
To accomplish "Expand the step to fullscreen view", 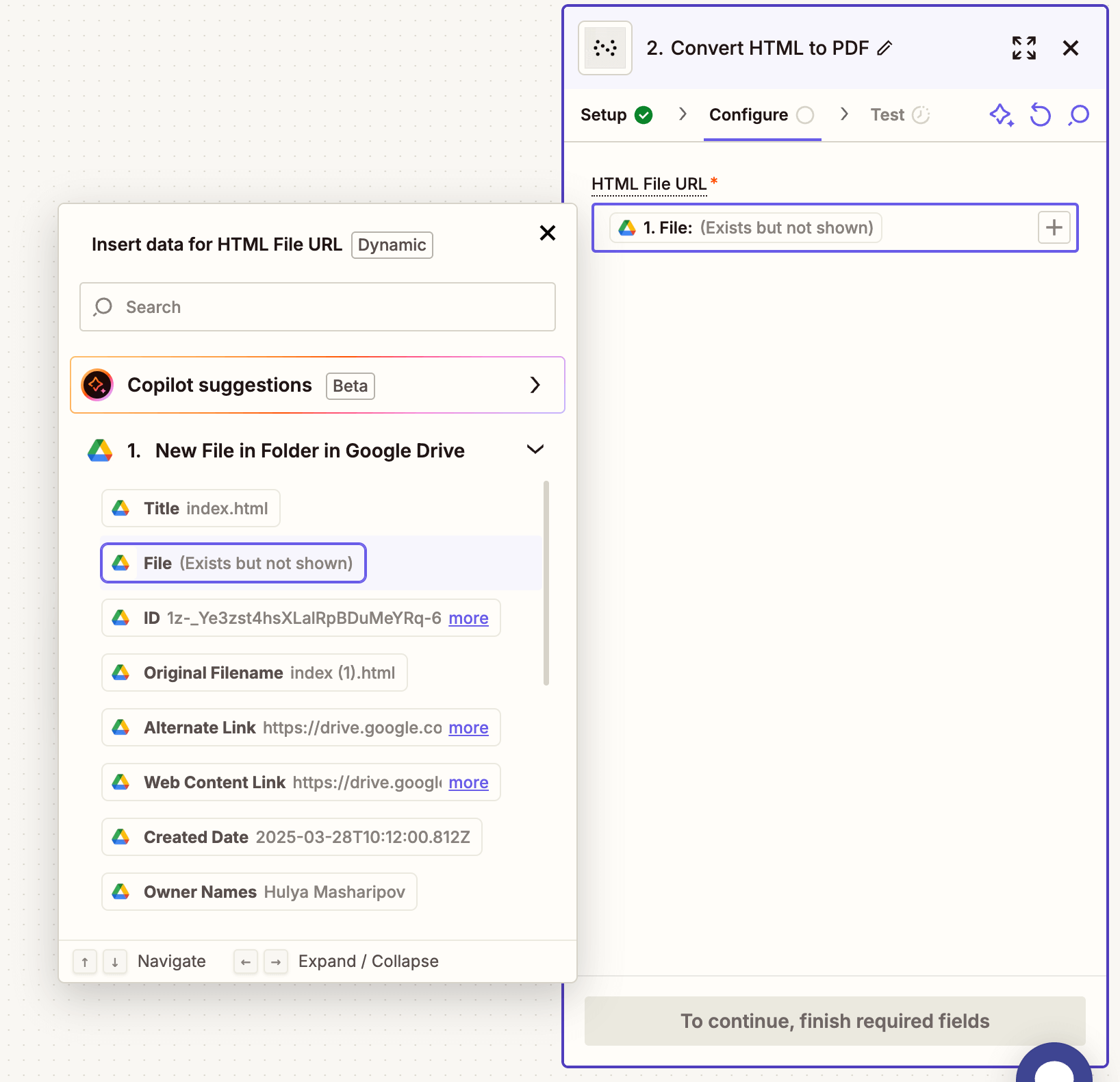I will click(1023, 48).
